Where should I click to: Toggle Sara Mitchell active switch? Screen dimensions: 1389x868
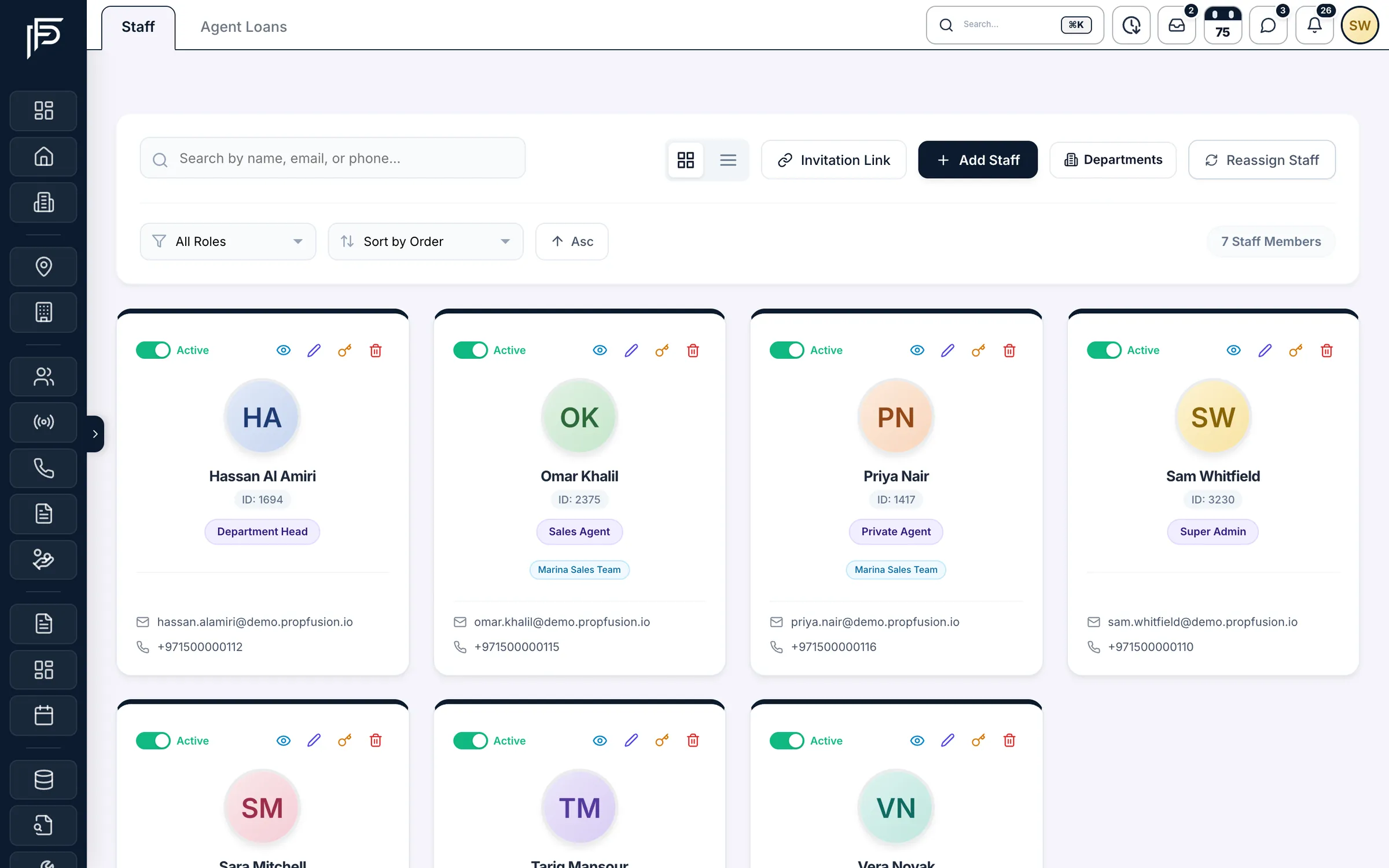153,741
